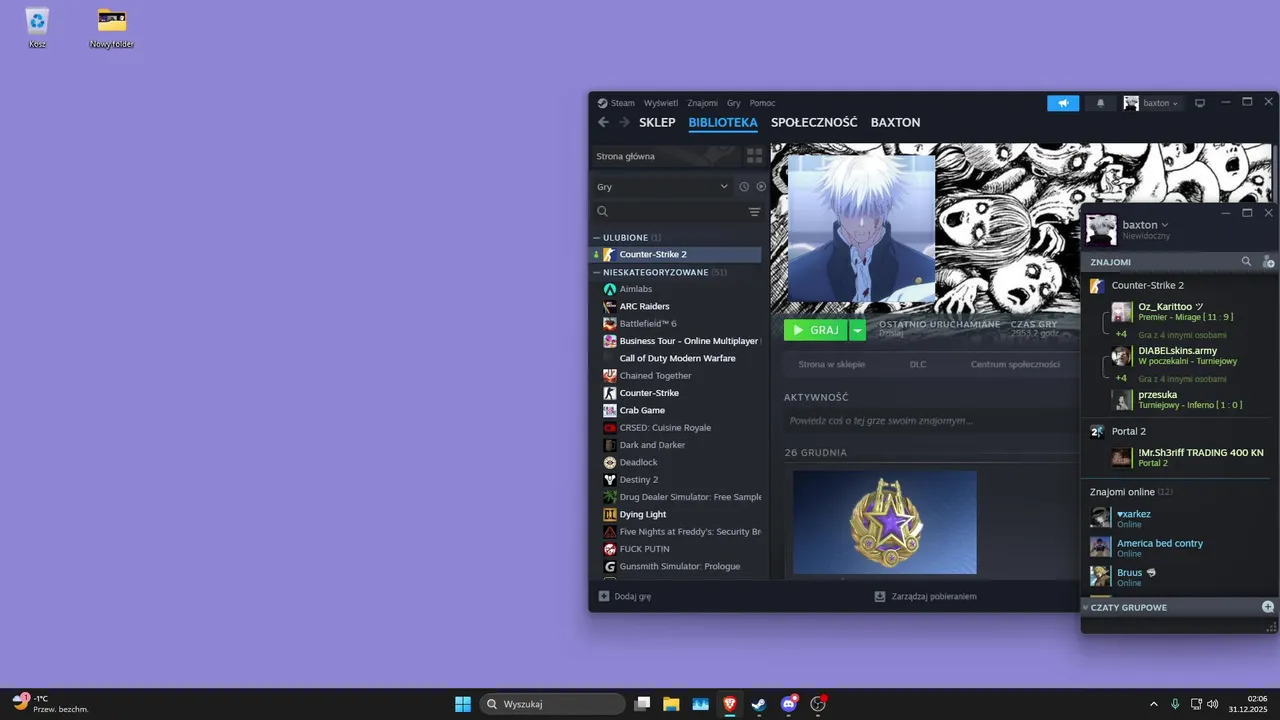The width and height of the screenshot is (1280, 720).
Task: Click Brave browser icon in the taskbar
Action: 729,704
